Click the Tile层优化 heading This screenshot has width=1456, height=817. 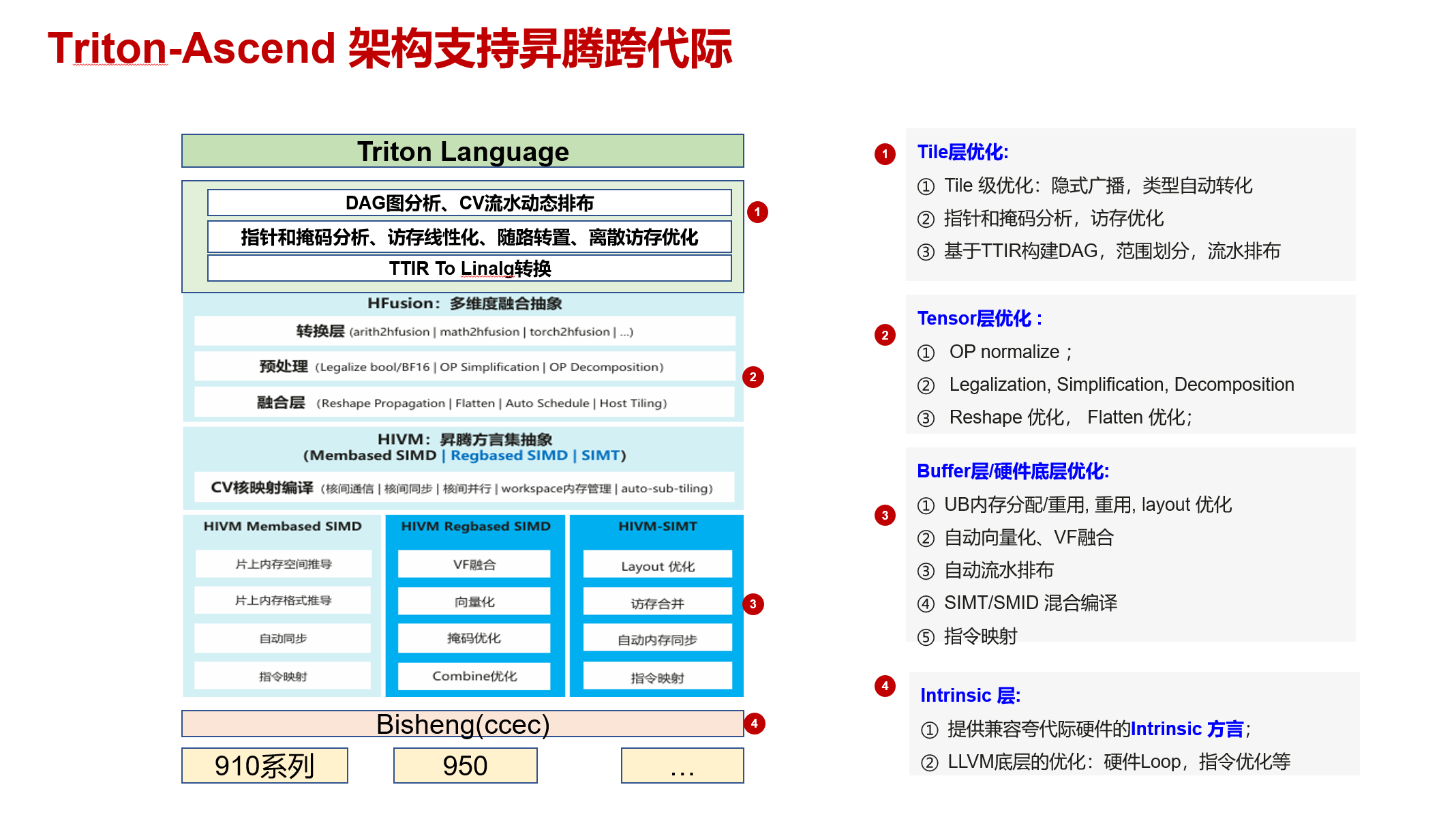pyautogui.click(x=962, y=152)
